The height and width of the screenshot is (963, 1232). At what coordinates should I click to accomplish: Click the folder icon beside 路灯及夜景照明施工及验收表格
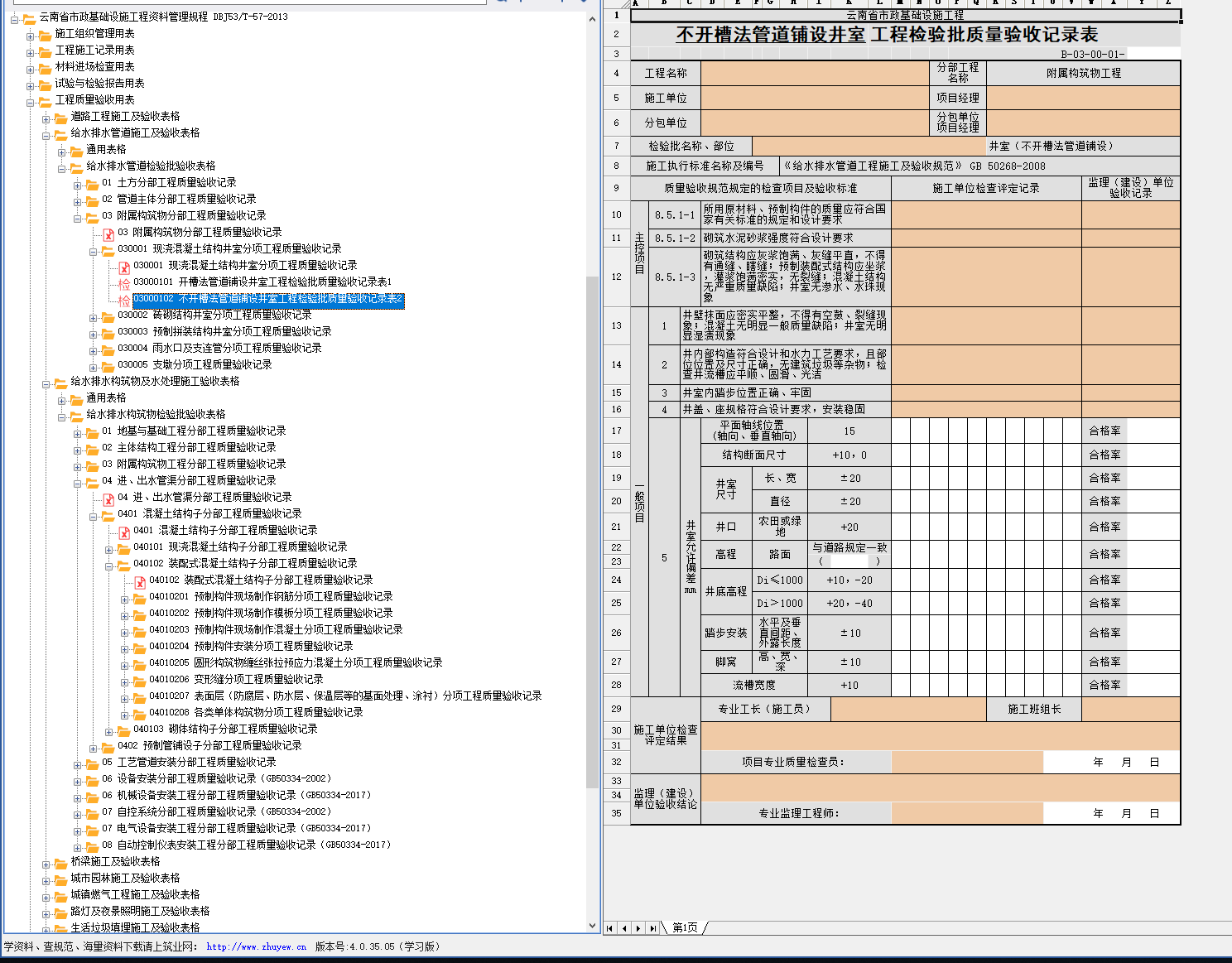[60, 912]
